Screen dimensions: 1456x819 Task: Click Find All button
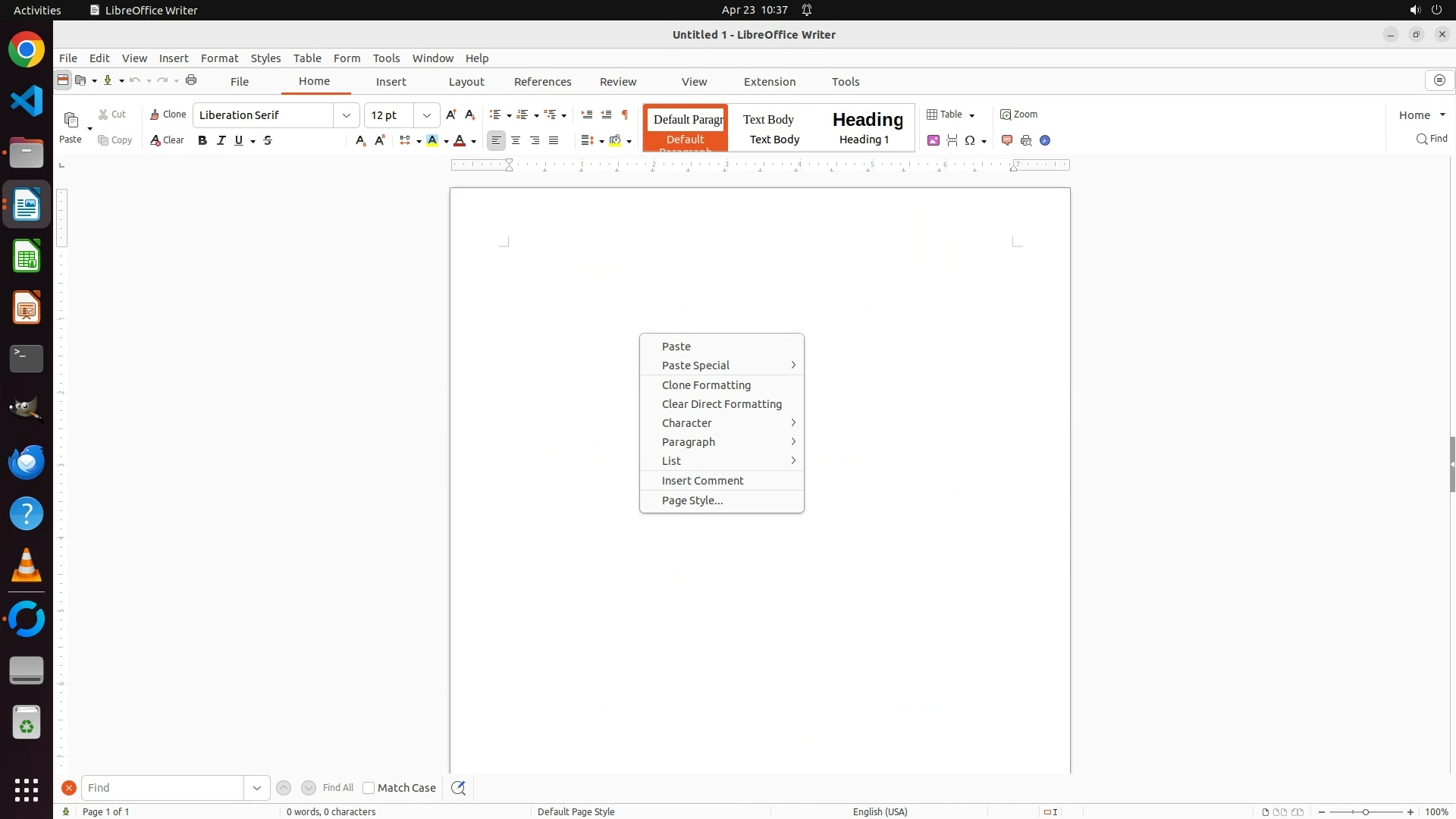pos(338,788)
